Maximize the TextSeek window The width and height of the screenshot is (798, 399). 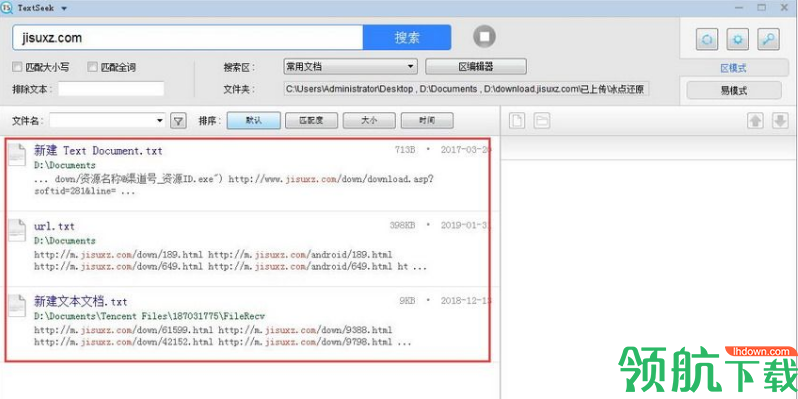[x=762, y=7]
